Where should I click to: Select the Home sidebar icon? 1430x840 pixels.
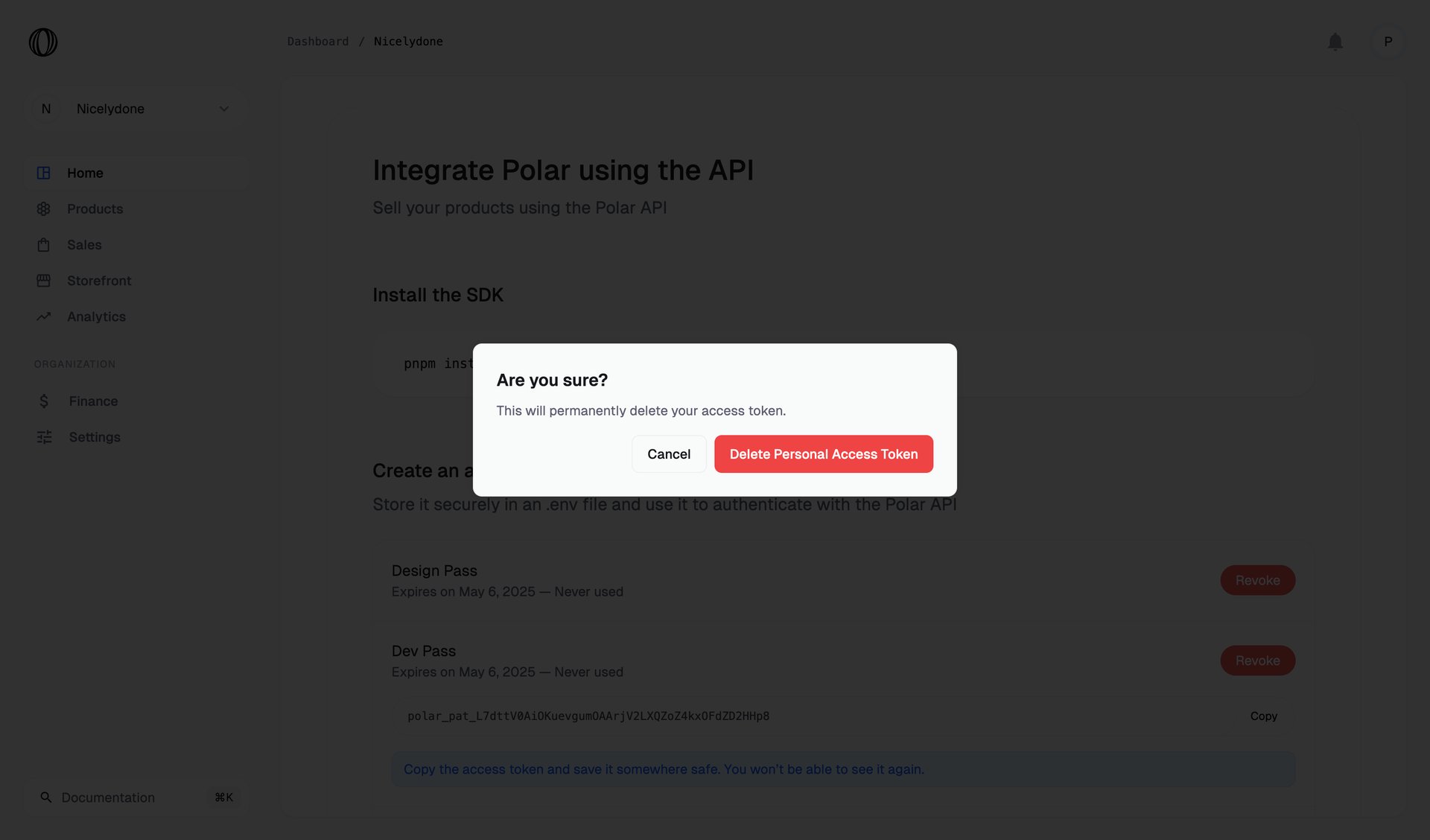pos(43,173)
